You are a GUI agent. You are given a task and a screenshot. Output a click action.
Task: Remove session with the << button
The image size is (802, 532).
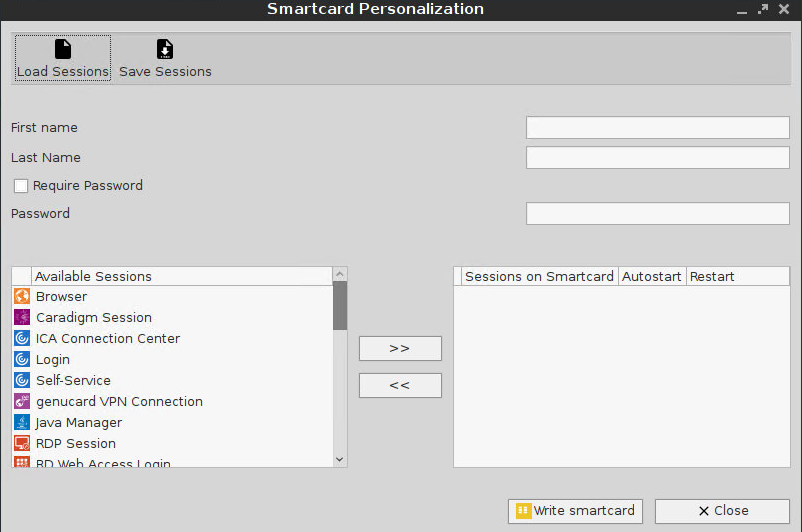[x=400, y=385]
